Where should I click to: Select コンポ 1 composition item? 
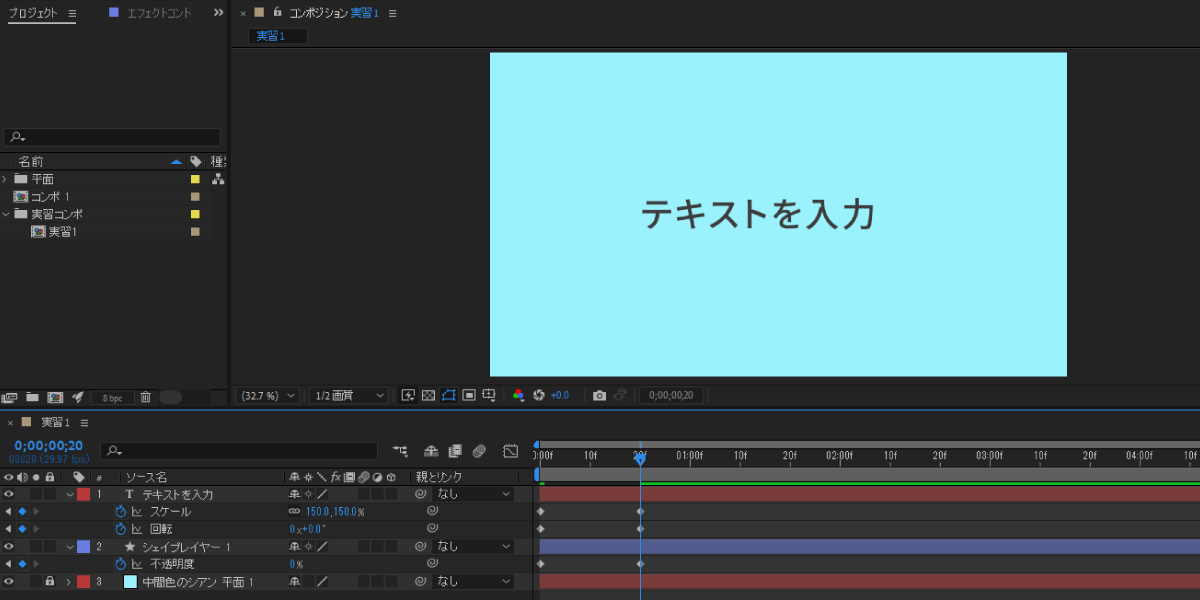pyautogui.click(x=50, y=197)
